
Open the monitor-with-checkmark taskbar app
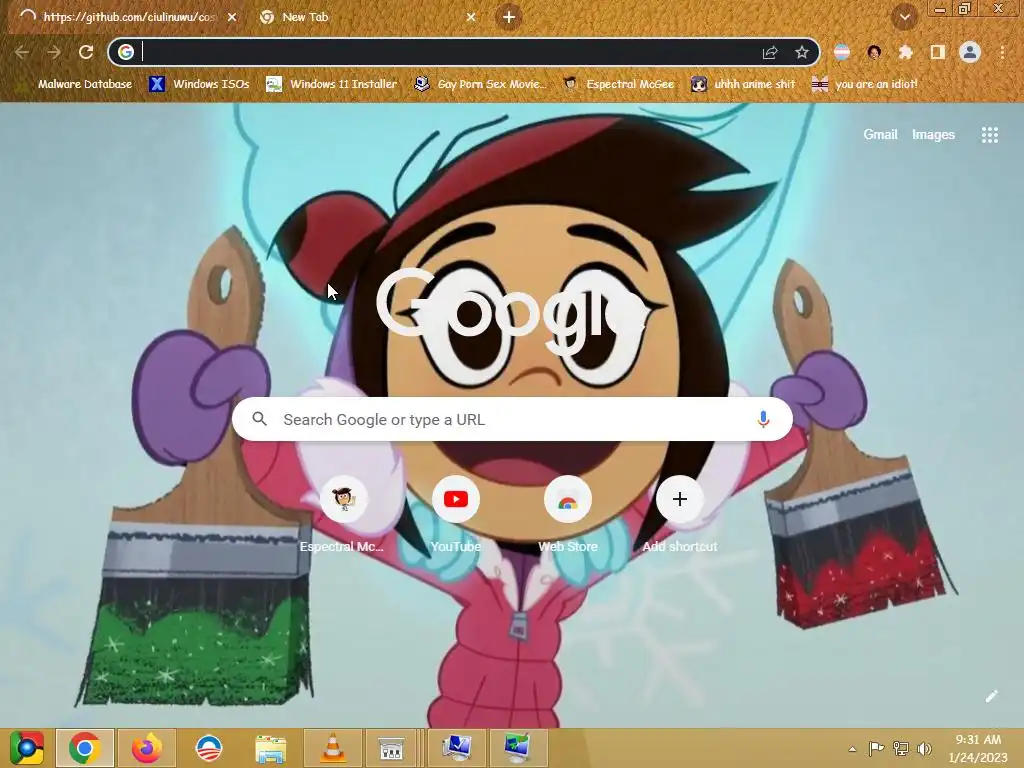(x=457, y=748)
